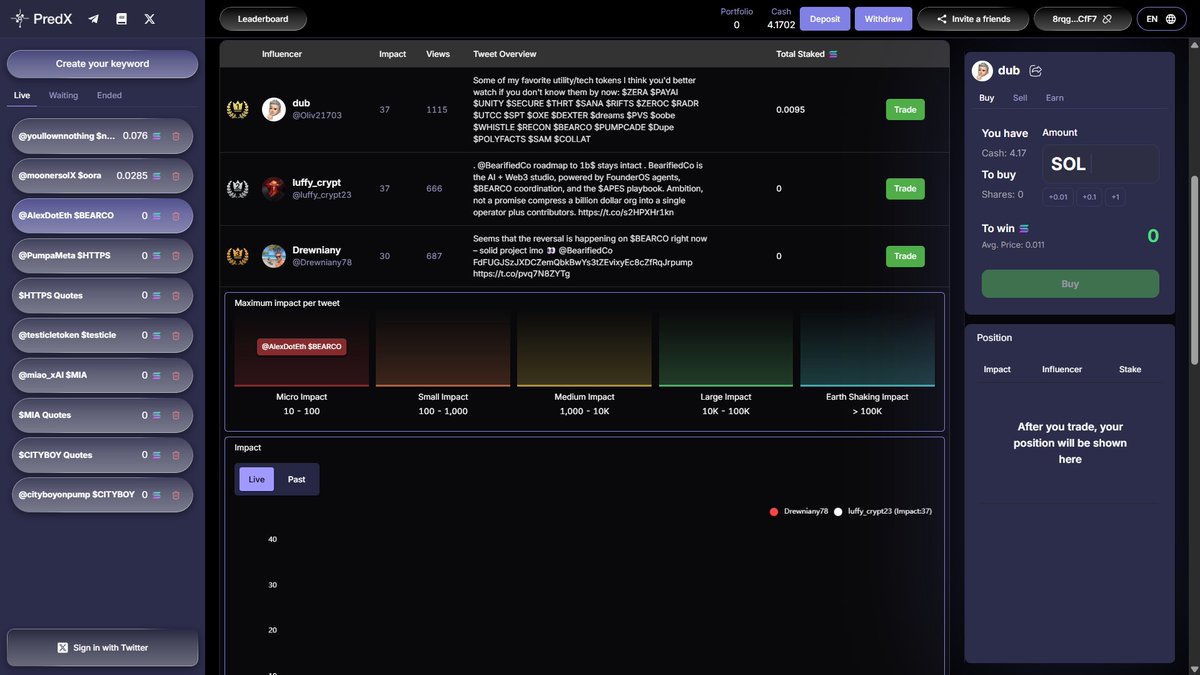The image size is (1200, 675).
Task: Trade on dub's tweet
Action: coord(903,109)
